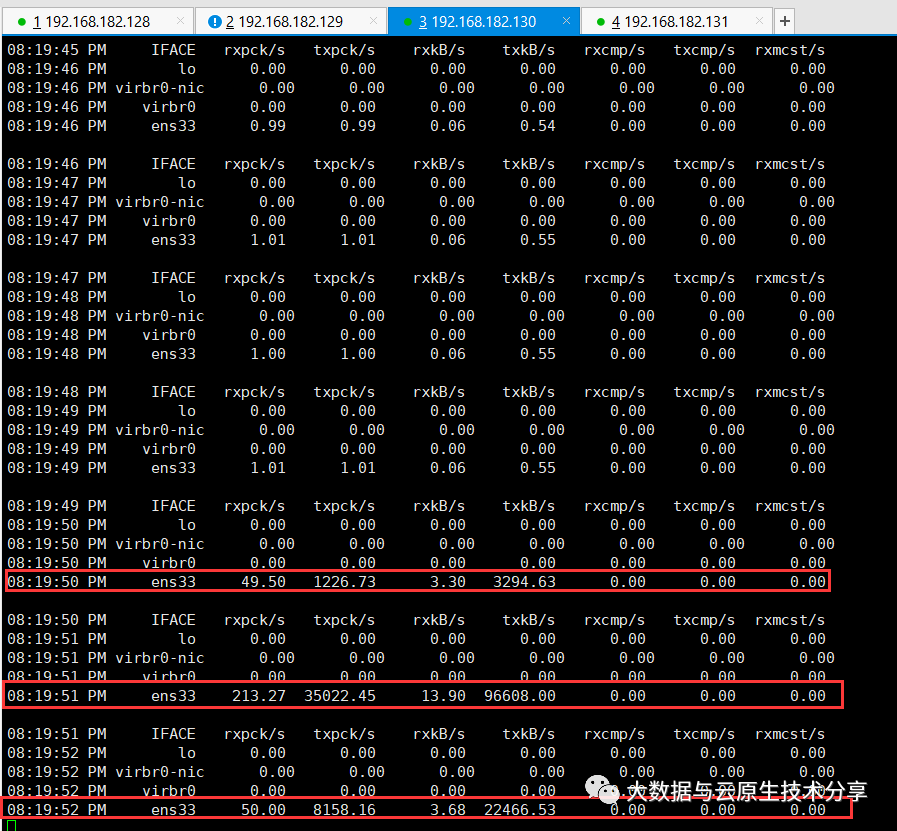
Task: Click txkB/s value 96608.00 in ens33 row
Action: 520,696
